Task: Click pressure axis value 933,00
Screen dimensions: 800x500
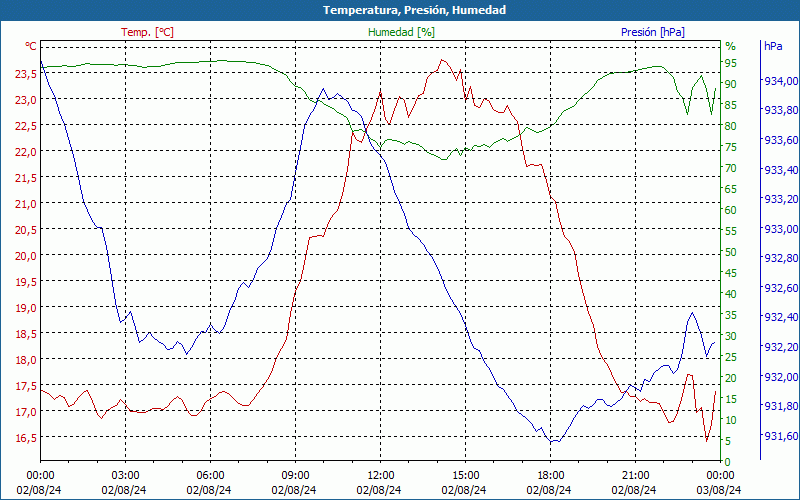Action: (x=781, y=229)
